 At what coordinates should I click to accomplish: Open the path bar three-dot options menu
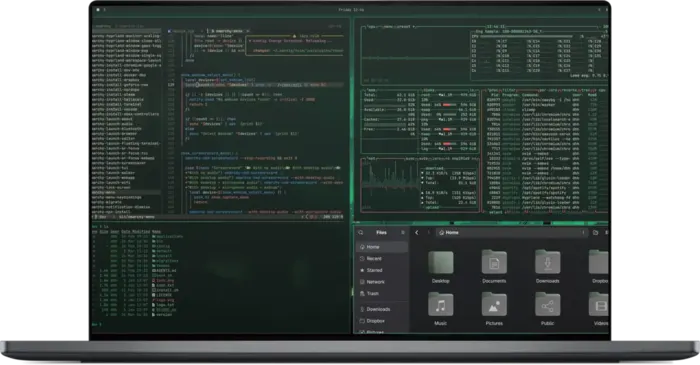point(583,232)
